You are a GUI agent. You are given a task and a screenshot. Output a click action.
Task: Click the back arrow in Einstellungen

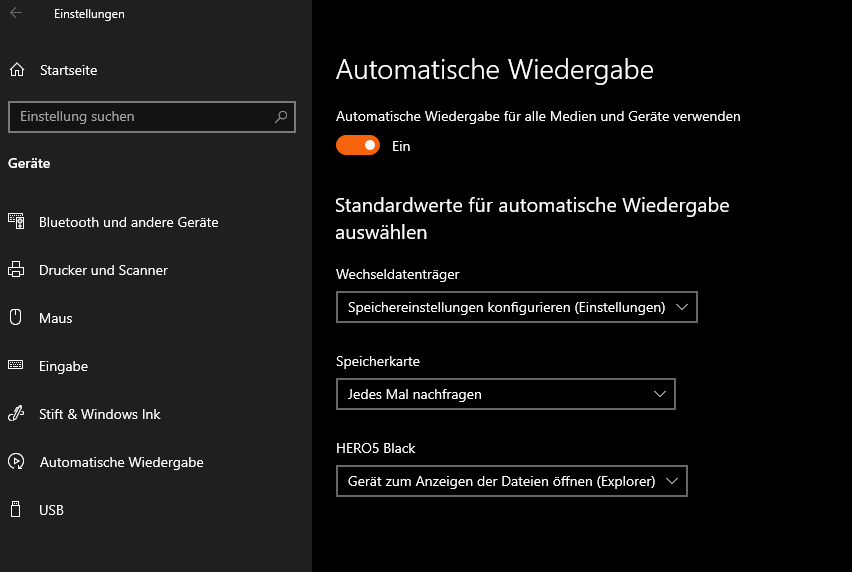[x=16, y=13]
